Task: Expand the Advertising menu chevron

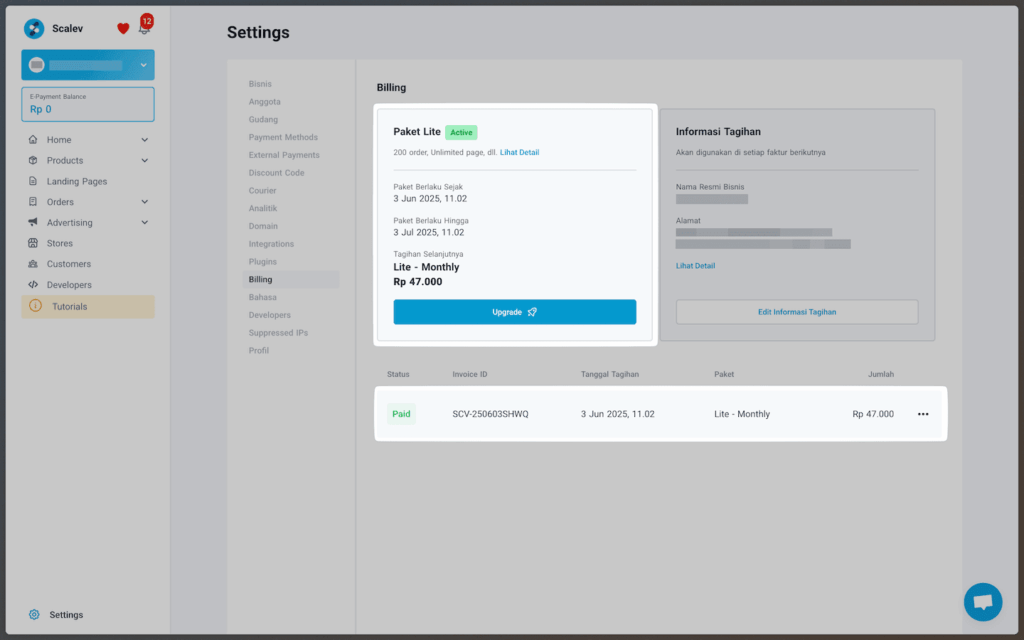Action: click(144, 222)
